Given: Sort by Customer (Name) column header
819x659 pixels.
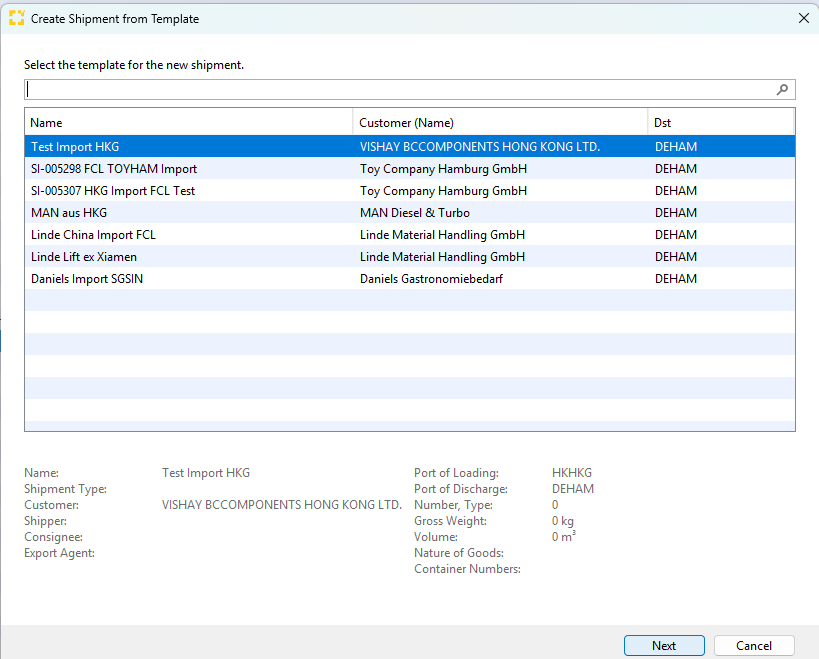Looking at the screenshot, I should click(x=406, y=123).
